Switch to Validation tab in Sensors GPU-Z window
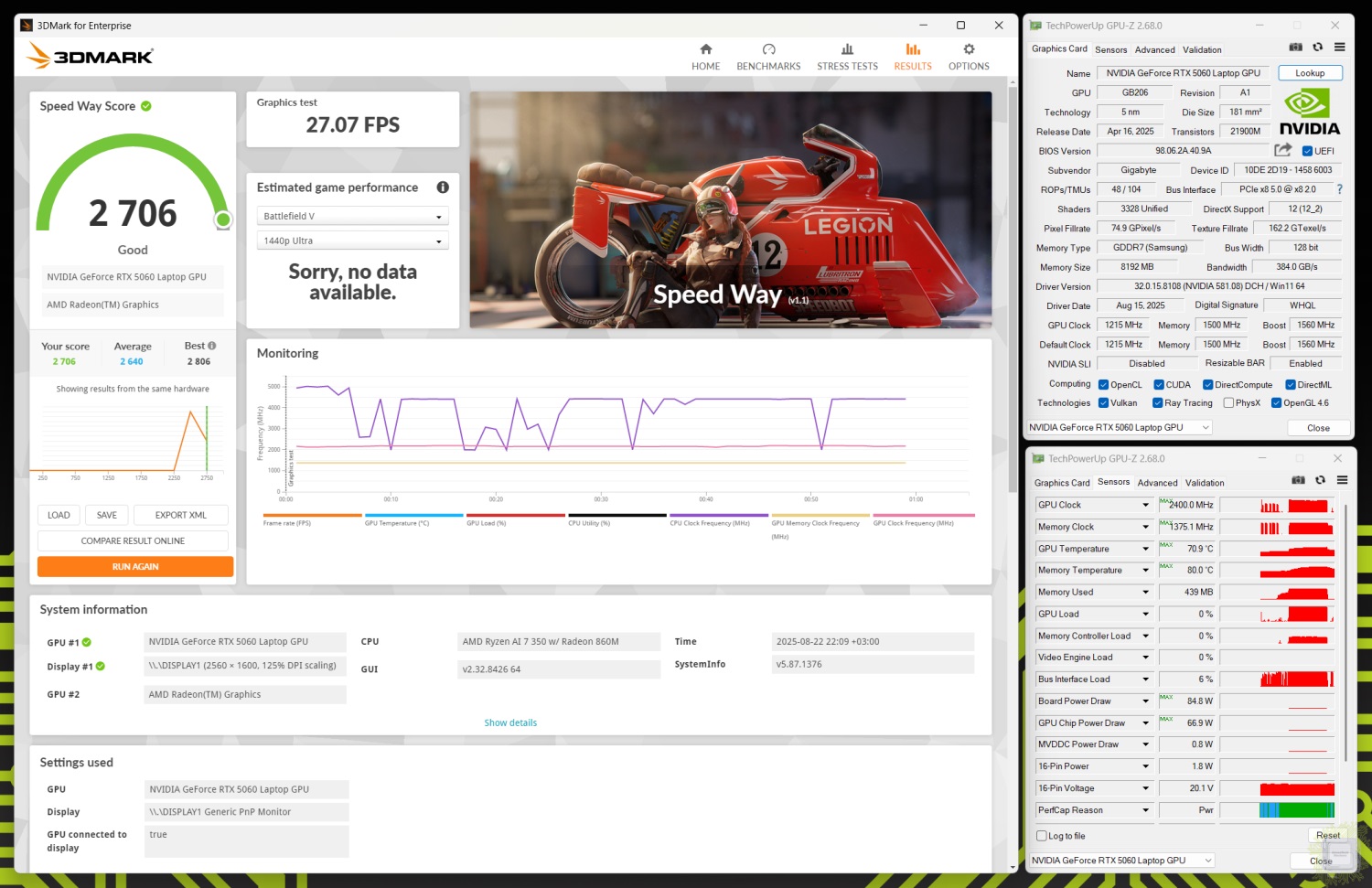This screenshot has height=888, width=1372. (1205, 483)
